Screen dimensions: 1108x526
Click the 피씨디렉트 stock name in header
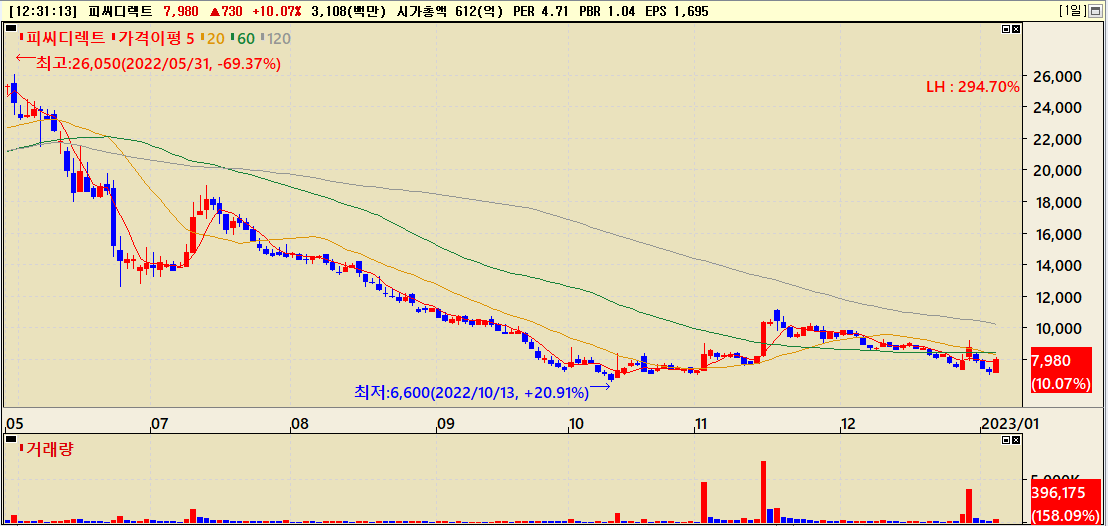pos(120,11)
